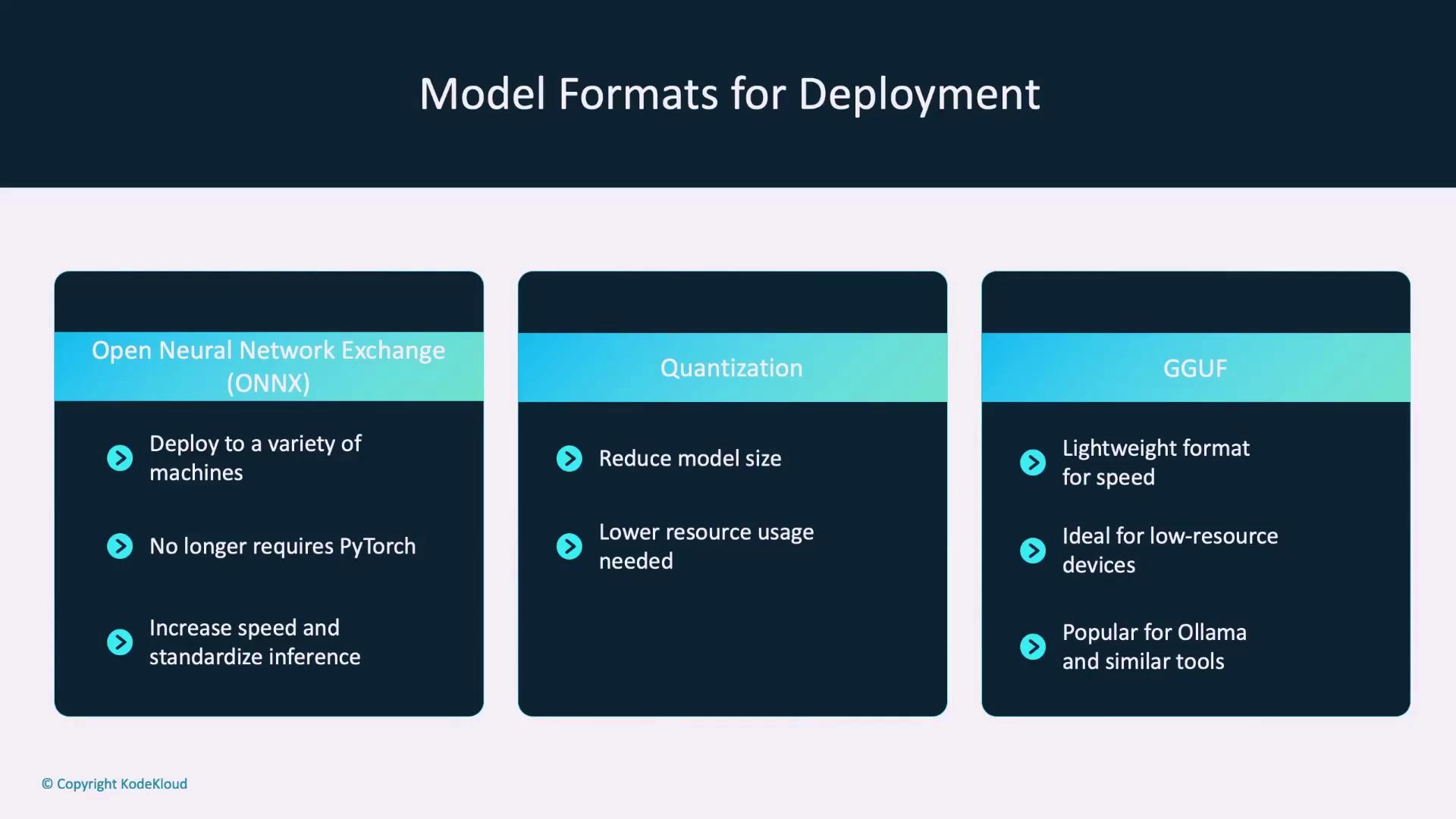This screenshot has height=819, width=1456.
Task: Click the Lower resource usage needed text
Action: pyautogui.click(x=705, y=546)
